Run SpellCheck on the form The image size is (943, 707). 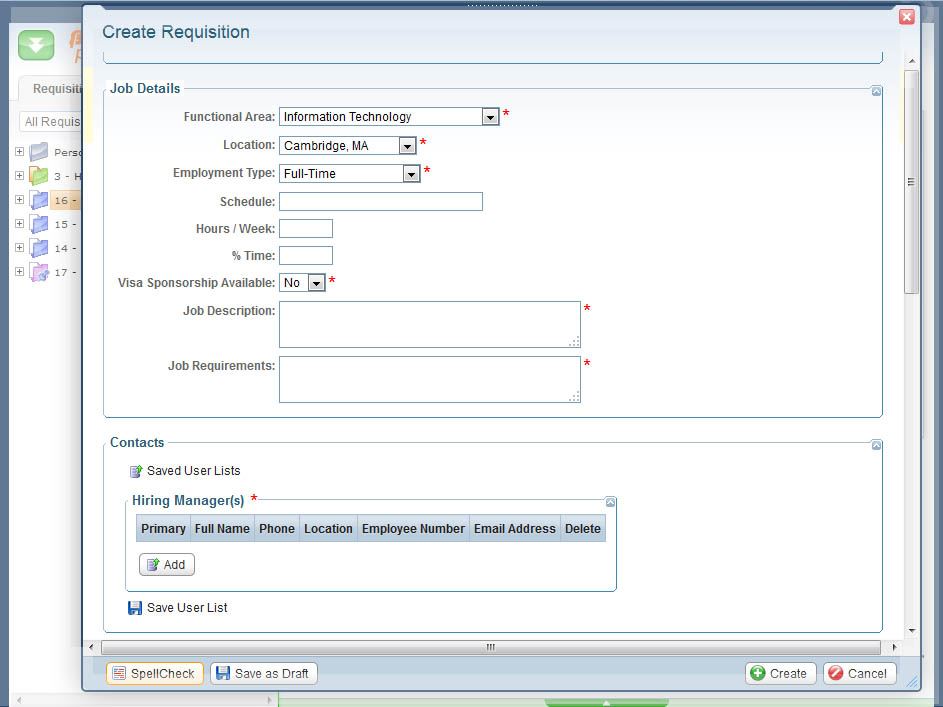coord(154,673)
